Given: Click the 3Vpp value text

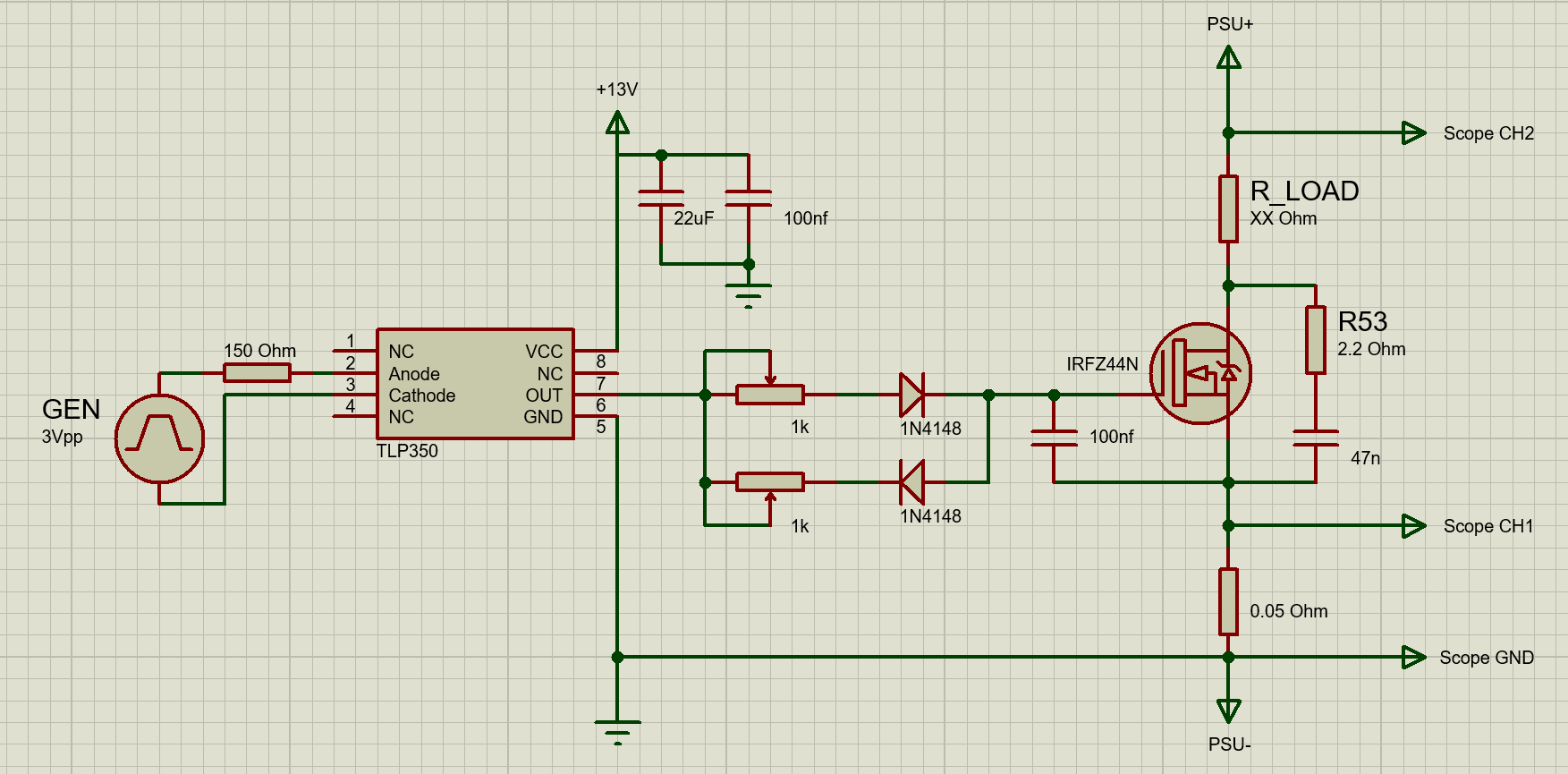Looking at the screenshot, I should [x=62, y=438].
